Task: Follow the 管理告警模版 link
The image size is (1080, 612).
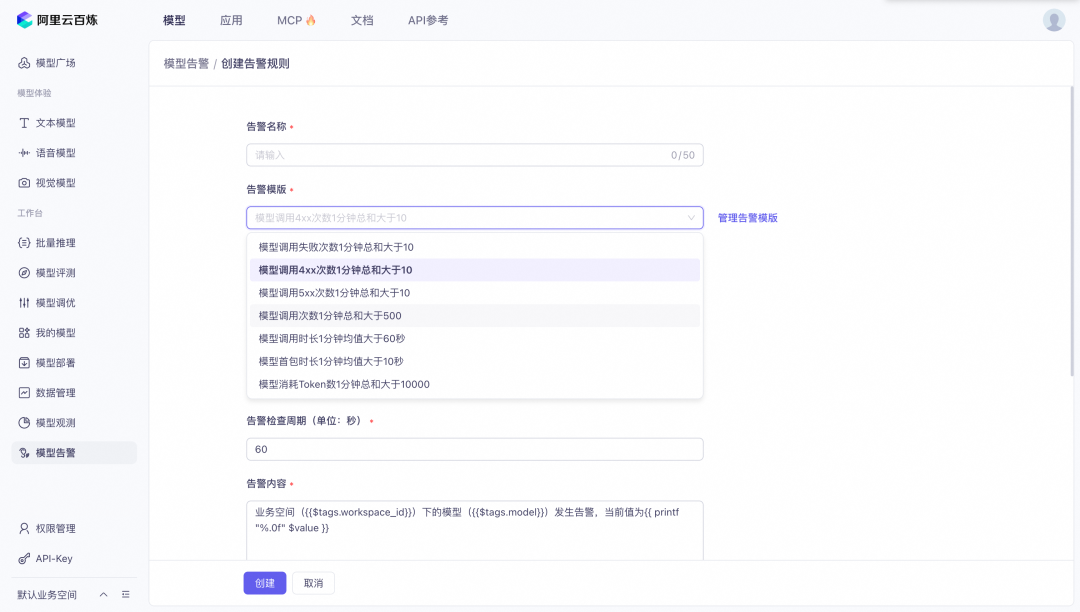Action: tap(747, 218)
